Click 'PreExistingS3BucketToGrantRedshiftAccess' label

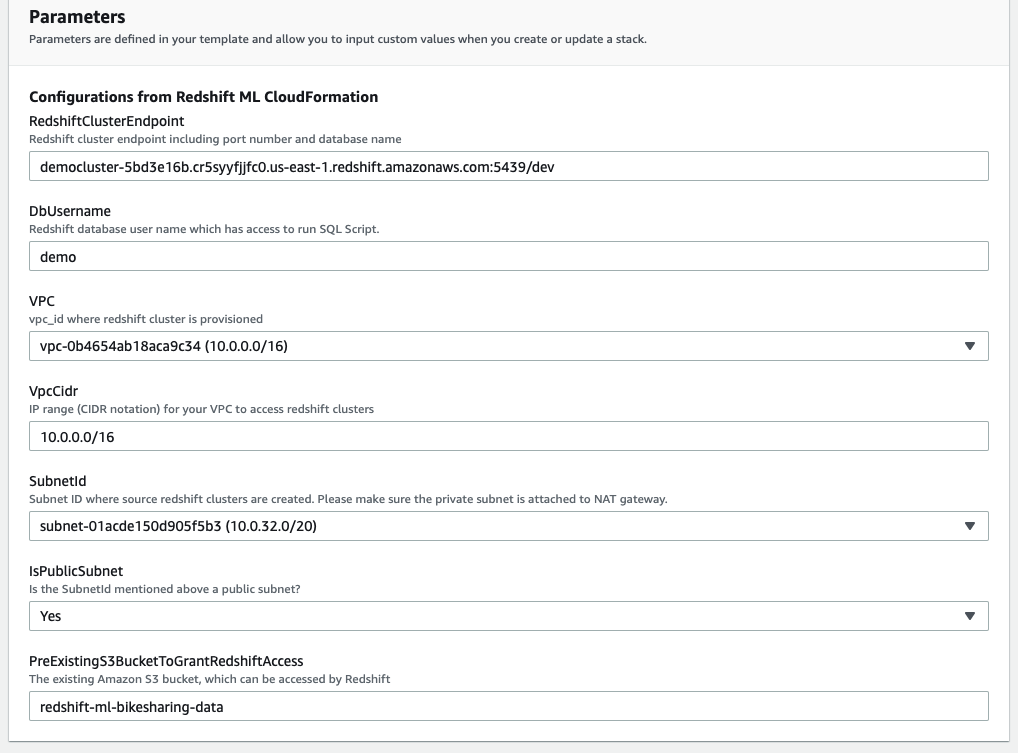(x=166, y=661)
